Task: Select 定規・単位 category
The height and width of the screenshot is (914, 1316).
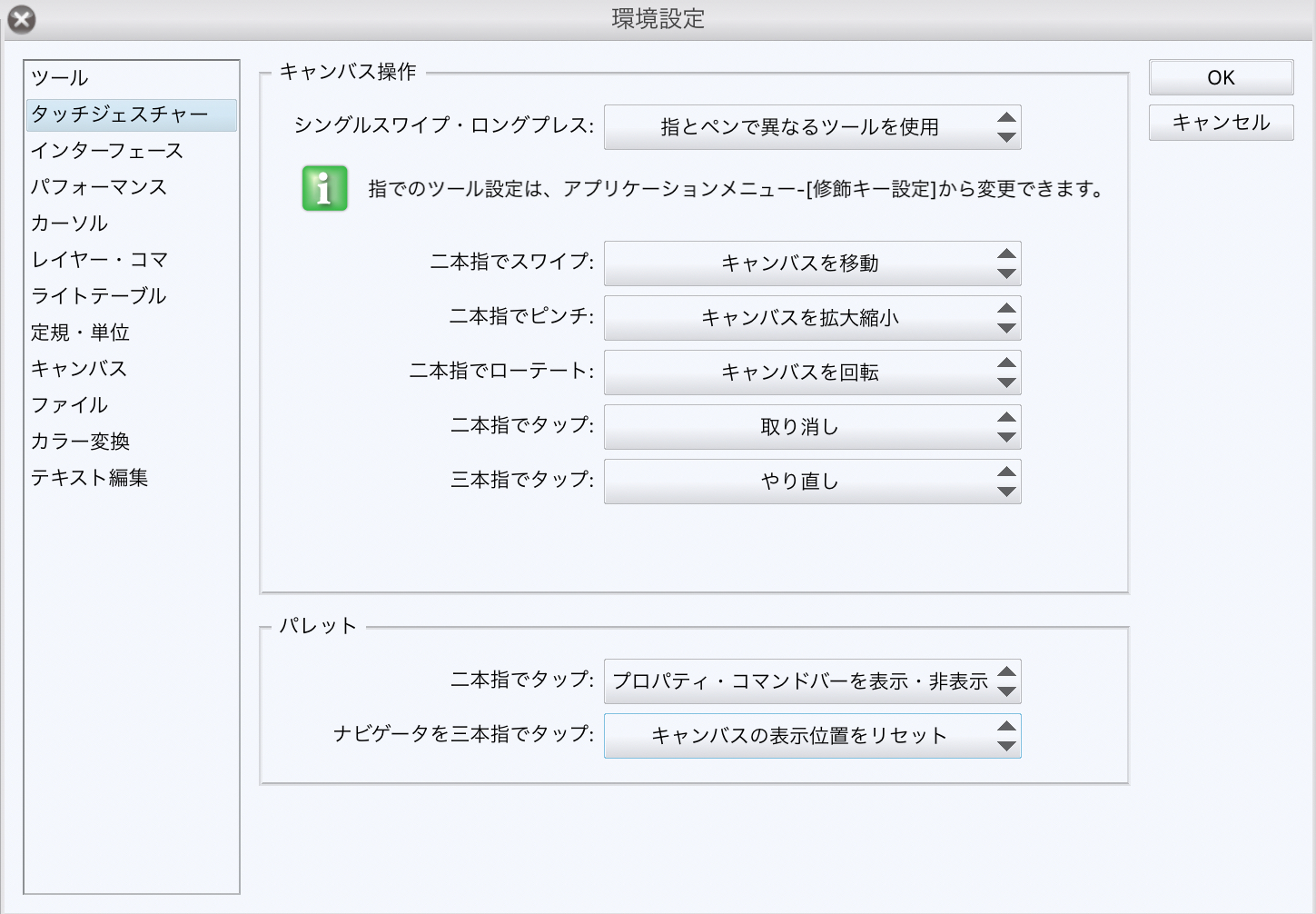Action: (81, 333)
